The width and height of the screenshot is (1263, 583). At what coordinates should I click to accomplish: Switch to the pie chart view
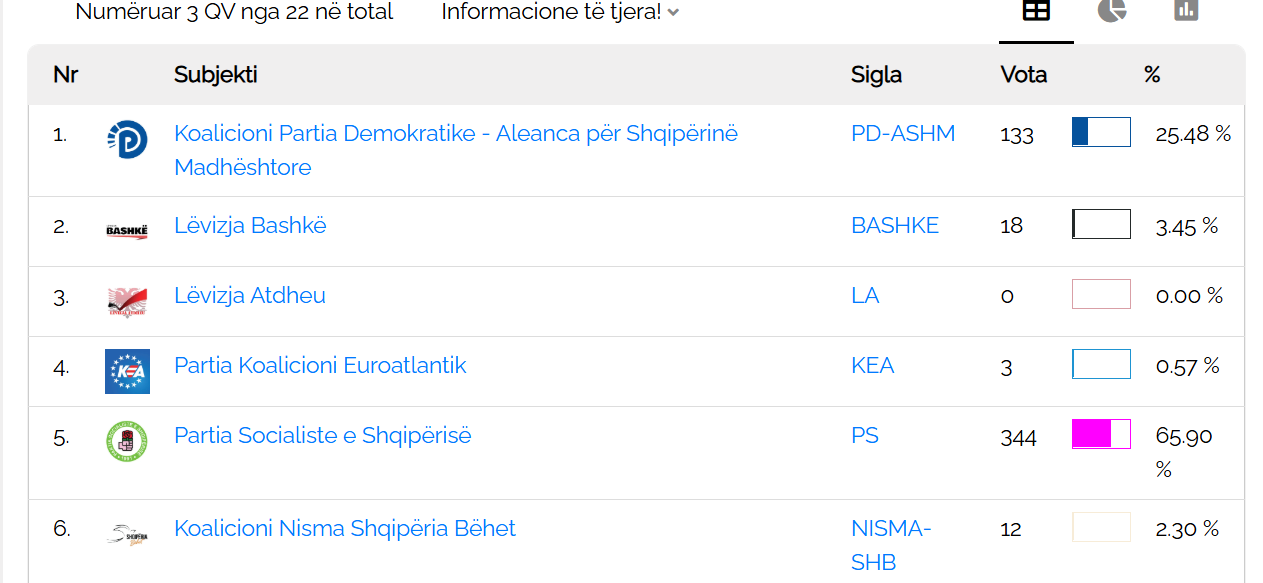click(x=1111, y=11)
